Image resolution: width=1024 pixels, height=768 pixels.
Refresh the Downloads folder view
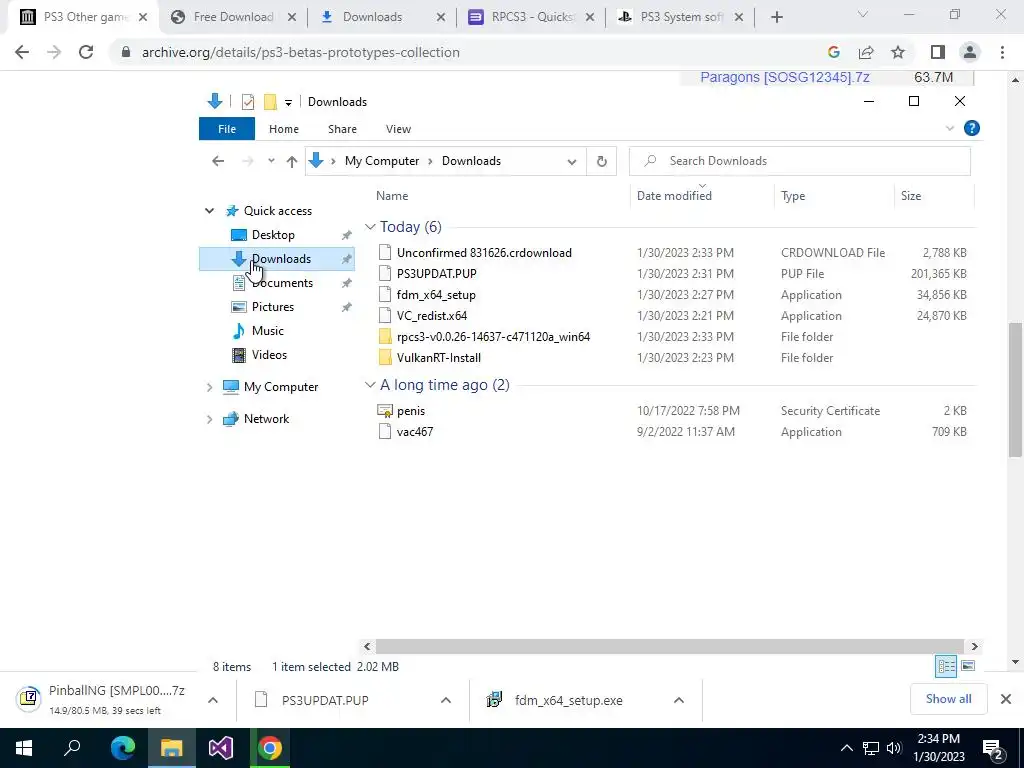(601, 161)
